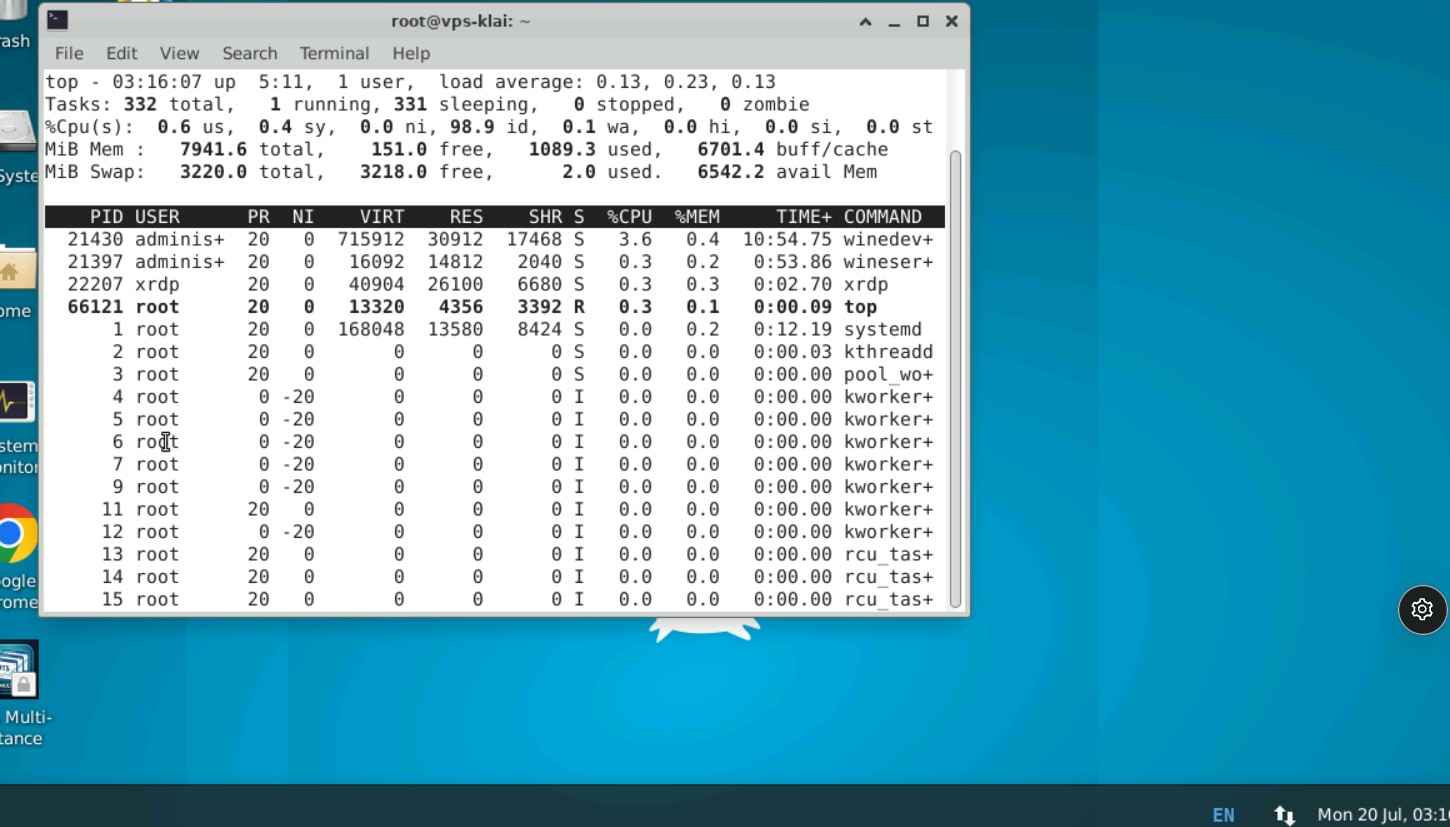The height and width of the screenshot is (827, 1450).
Task: Click PID 22207 in process list
Action: (x=95, y=285)
